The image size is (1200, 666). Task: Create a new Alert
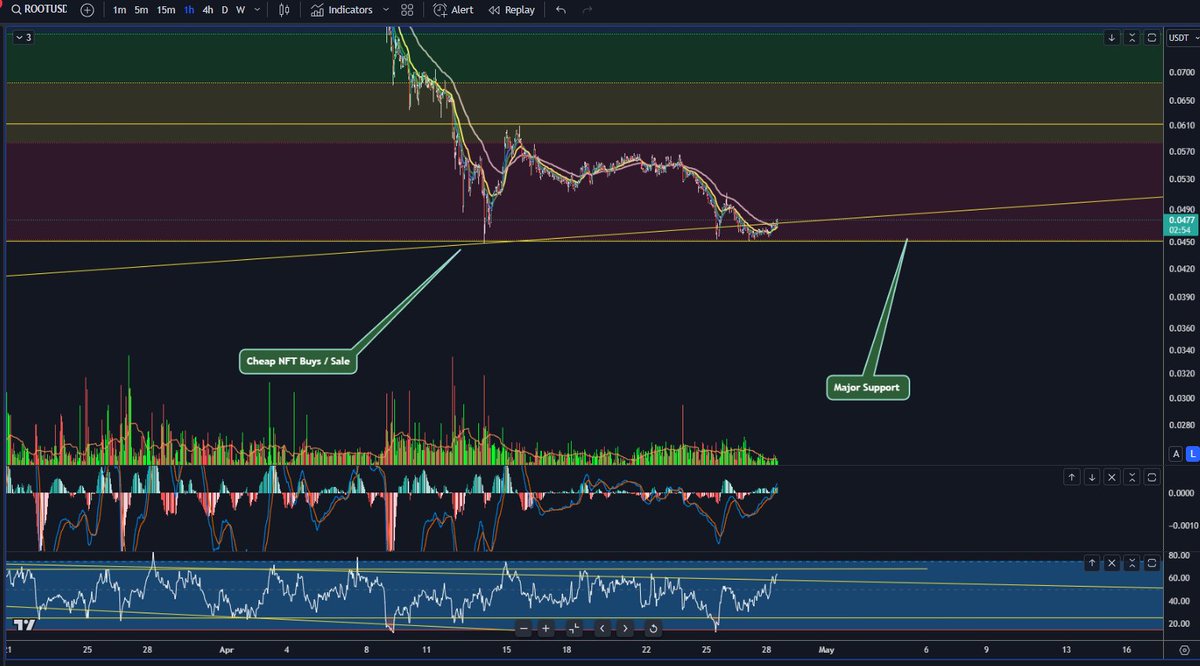454,10
